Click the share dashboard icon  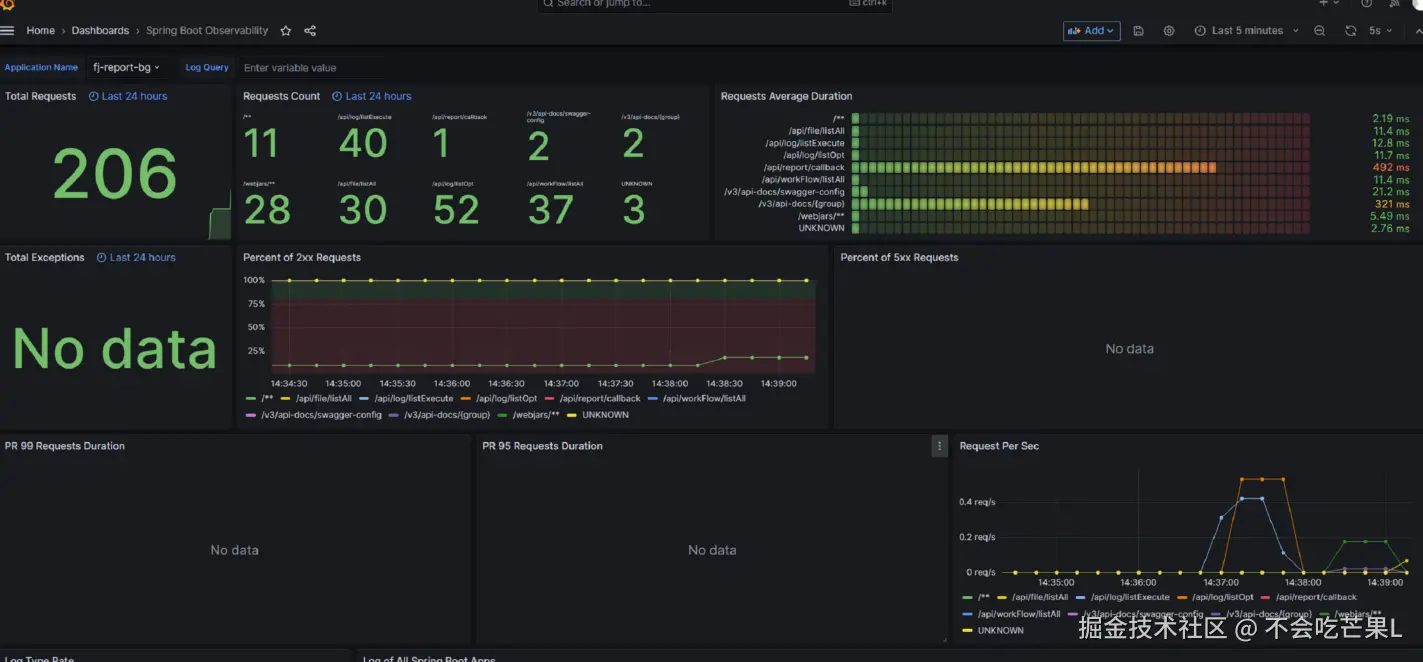(x=310, y=31)
